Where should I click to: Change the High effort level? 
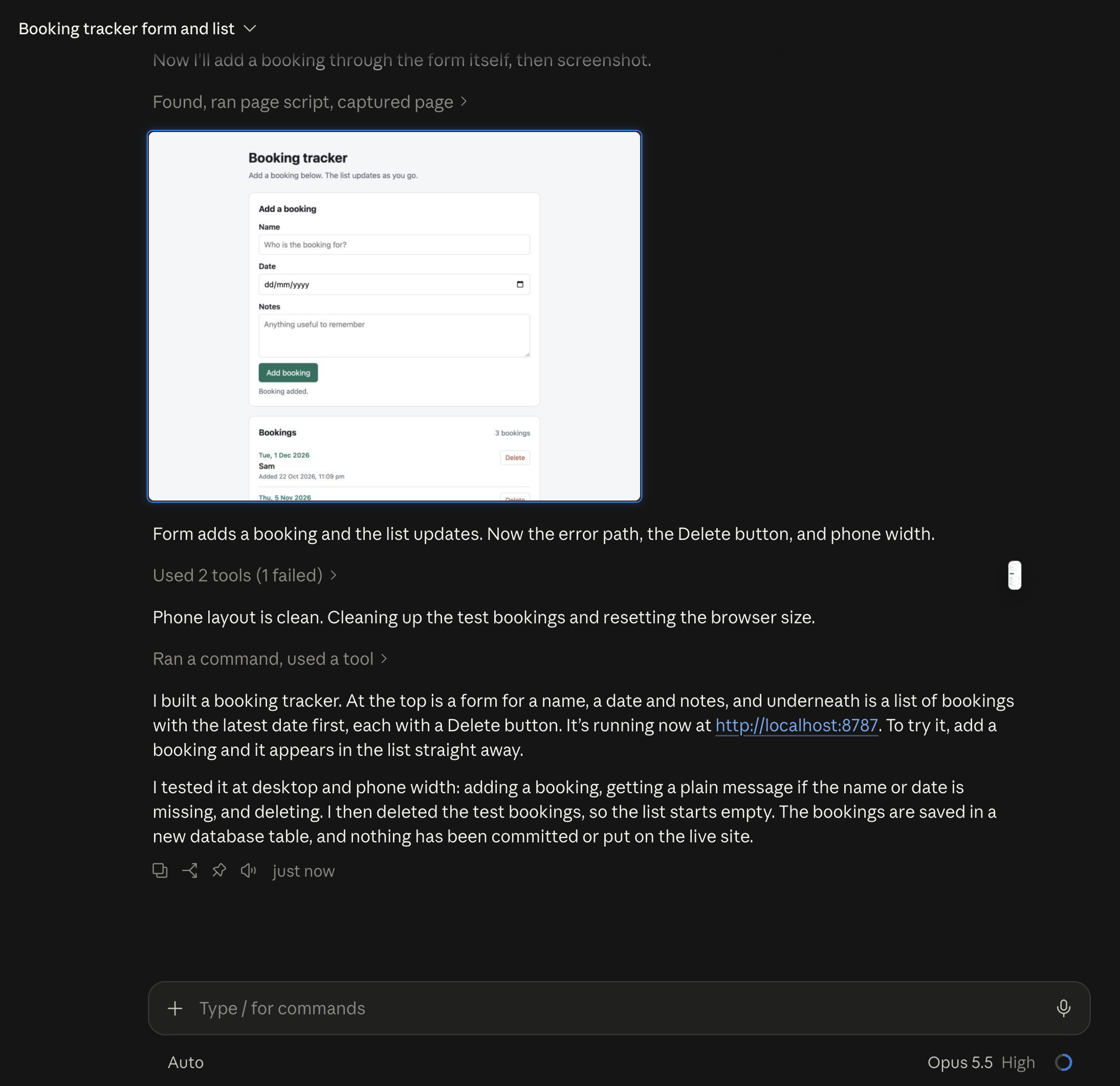[1018, 1062]
